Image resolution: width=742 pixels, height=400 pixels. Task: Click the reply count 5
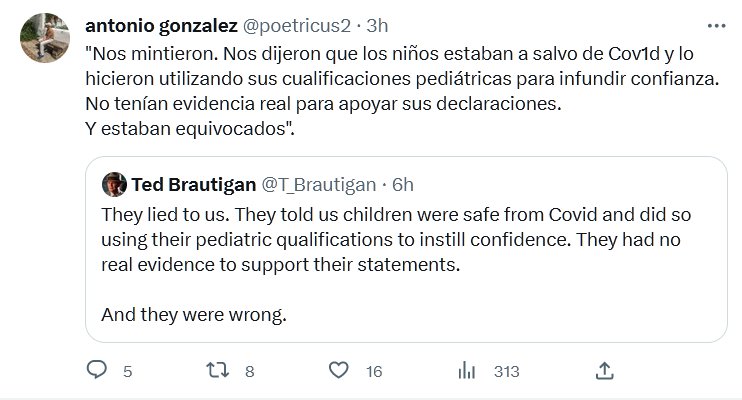click(127, 372)
